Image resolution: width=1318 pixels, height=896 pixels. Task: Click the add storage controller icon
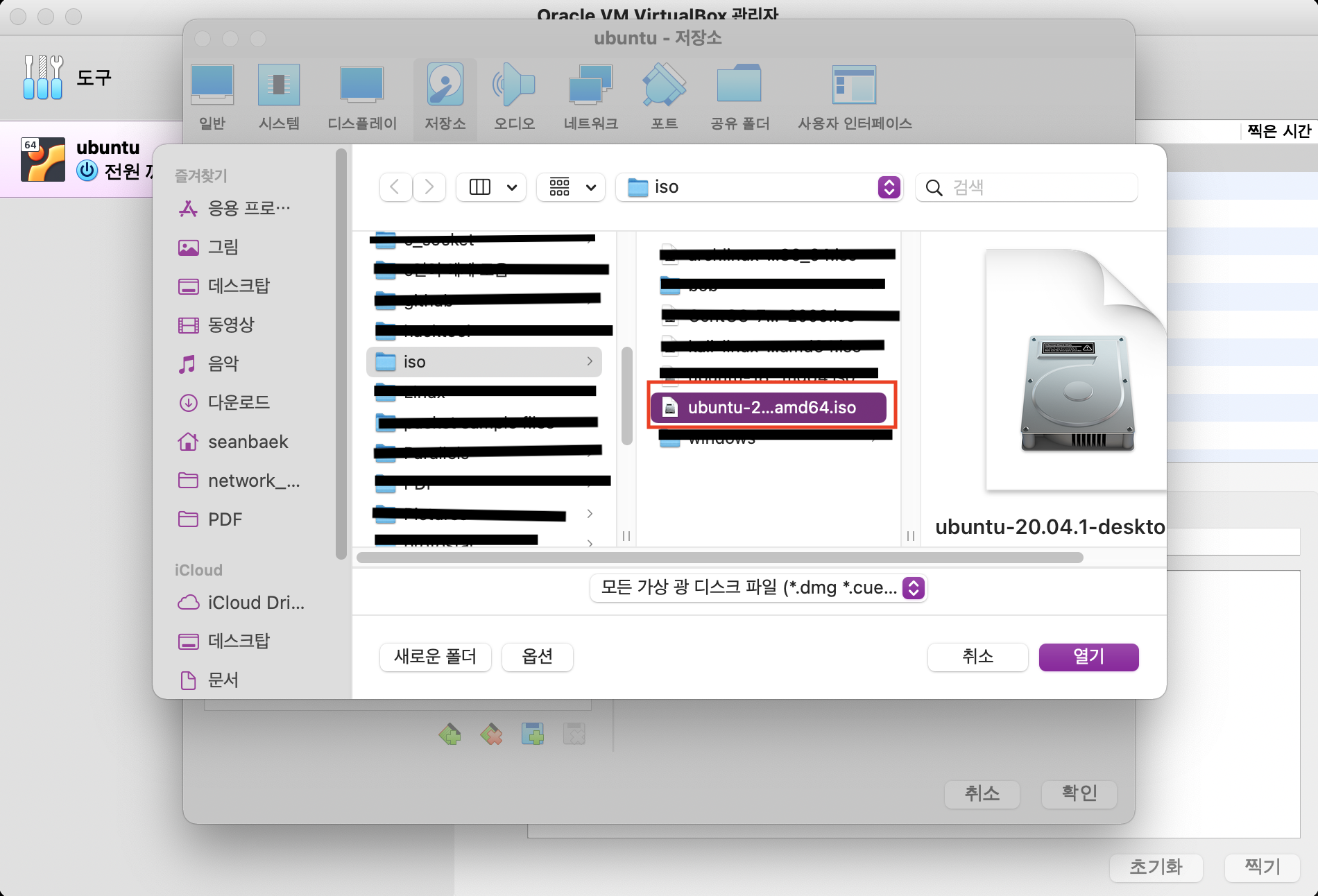pyautogui.click(x=533, y=734)
